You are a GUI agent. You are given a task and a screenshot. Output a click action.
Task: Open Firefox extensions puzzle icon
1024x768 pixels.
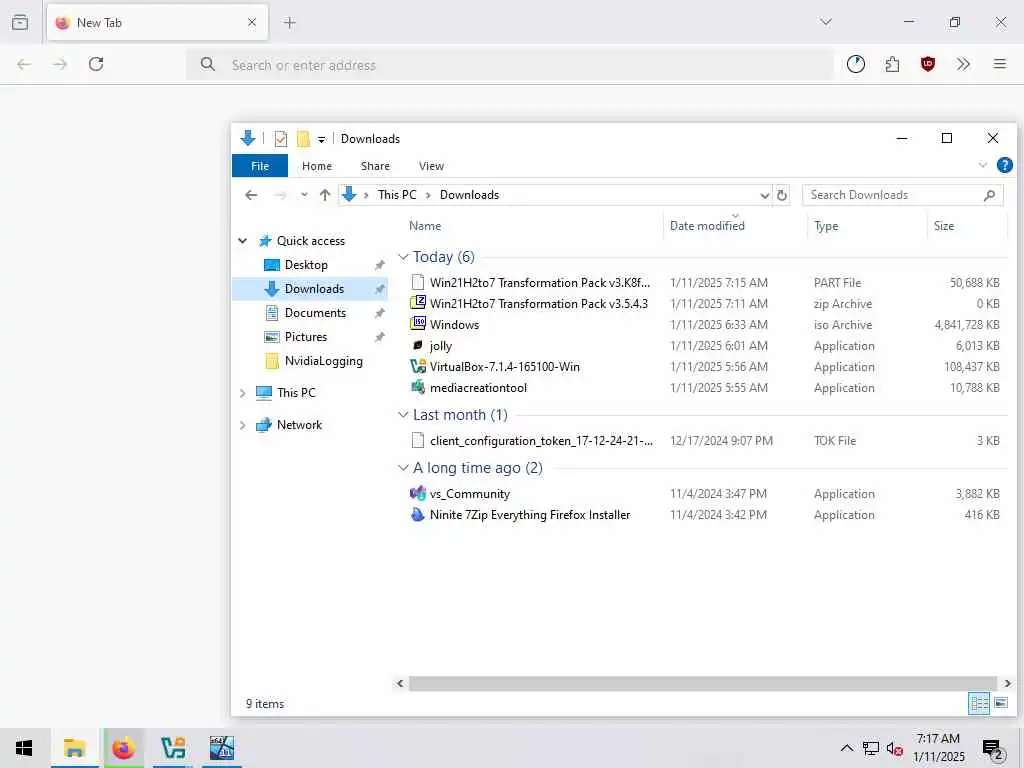(x=892, y=64)
